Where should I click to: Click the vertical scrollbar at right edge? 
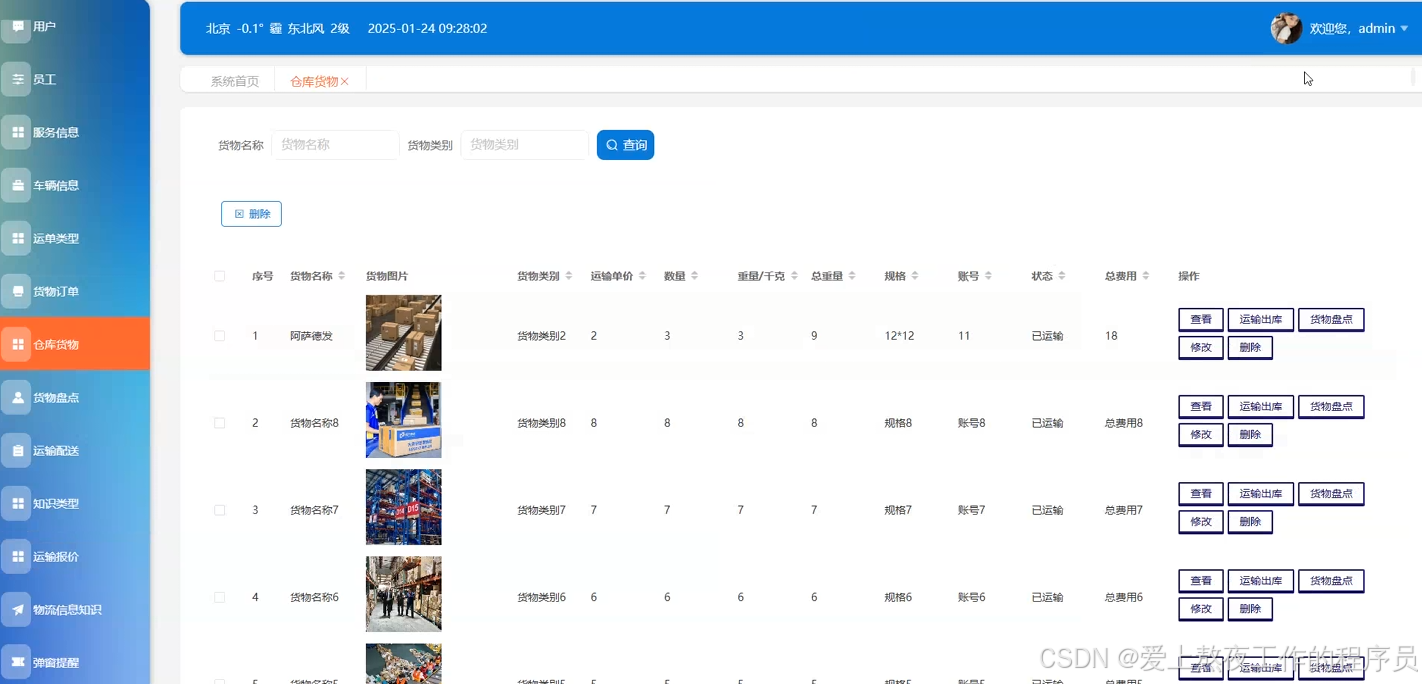point(1415,76)
